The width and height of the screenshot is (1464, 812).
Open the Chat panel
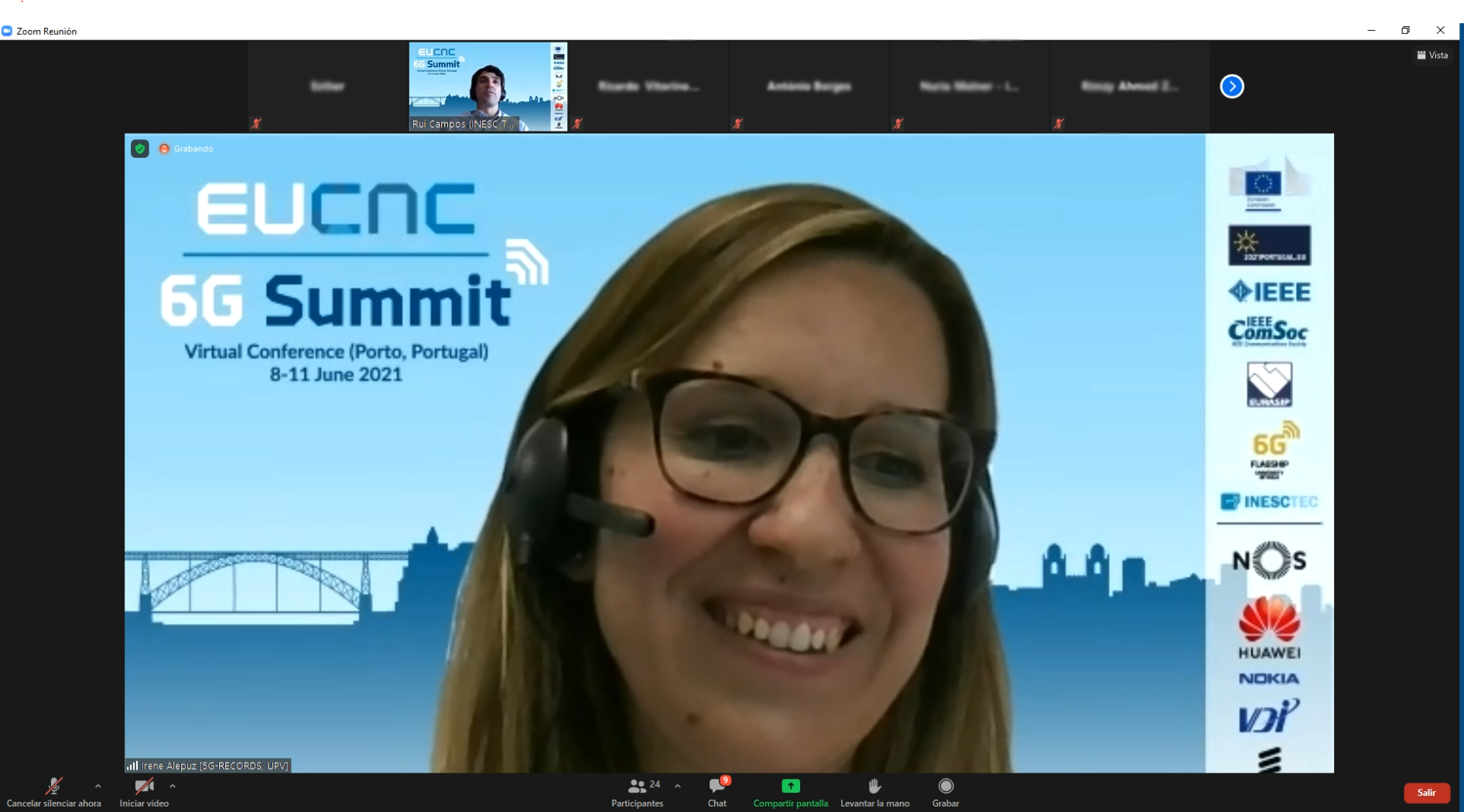coord(717,793)
